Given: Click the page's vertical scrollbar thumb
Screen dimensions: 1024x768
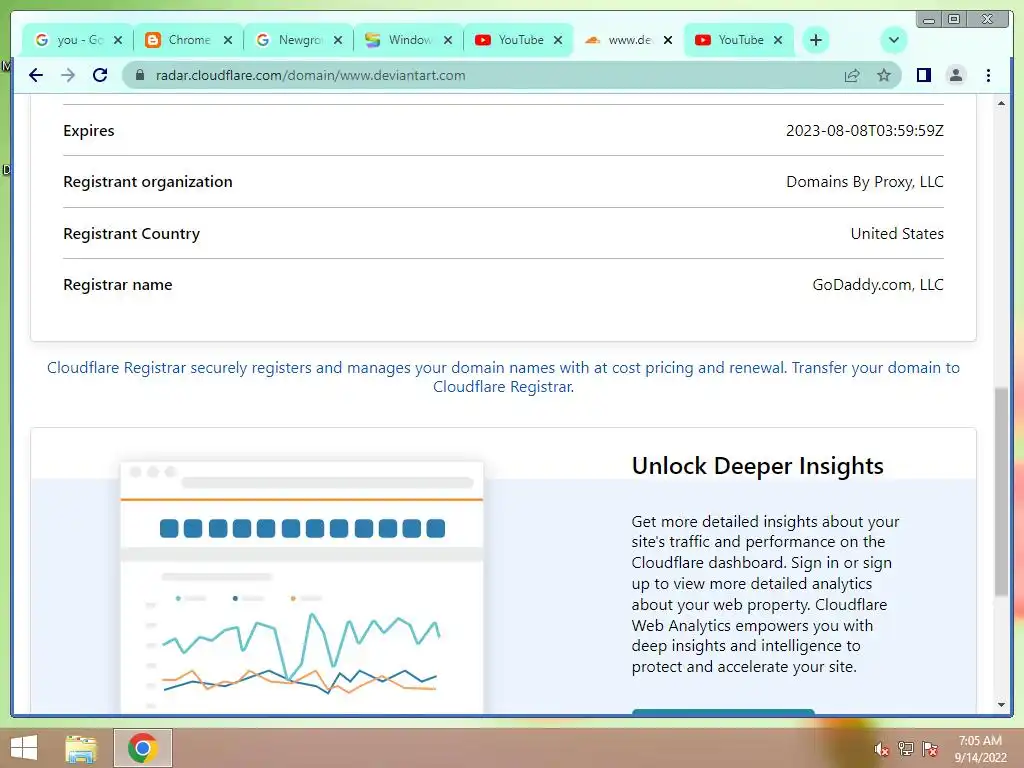Looking at the screenshot, I should (1001, 491).
